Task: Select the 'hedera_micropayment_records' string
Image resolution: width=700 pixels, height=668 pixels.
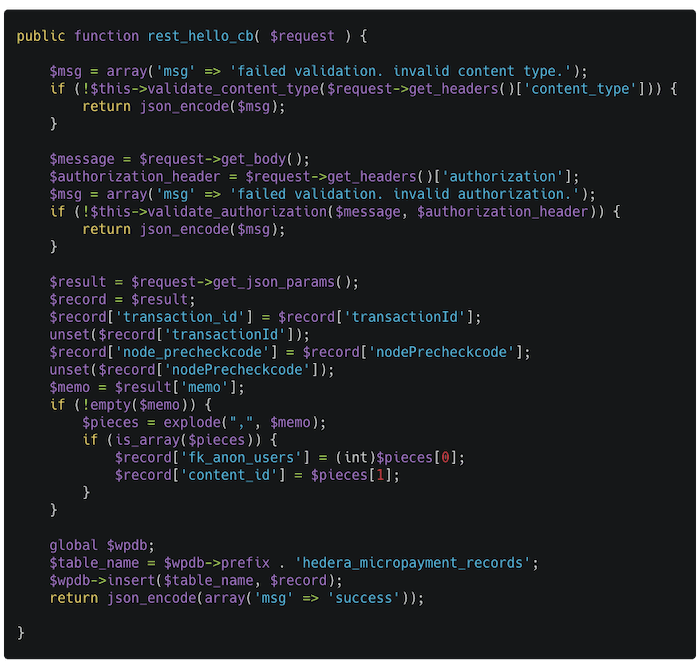Action: pos(413,563)
